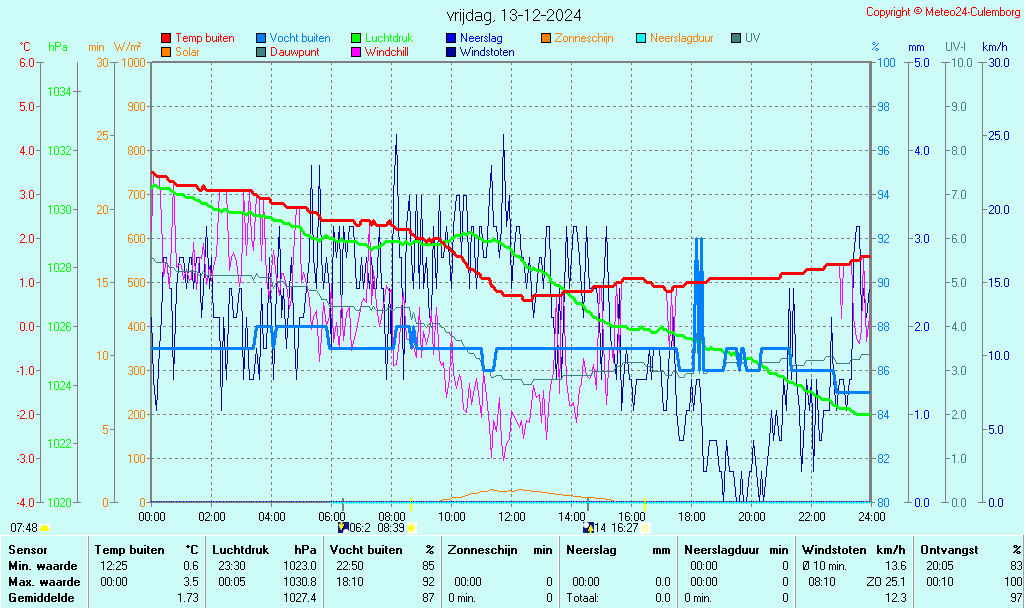Click the chart date title vrijdag, 13-12-2024

[x=513, y=15]
